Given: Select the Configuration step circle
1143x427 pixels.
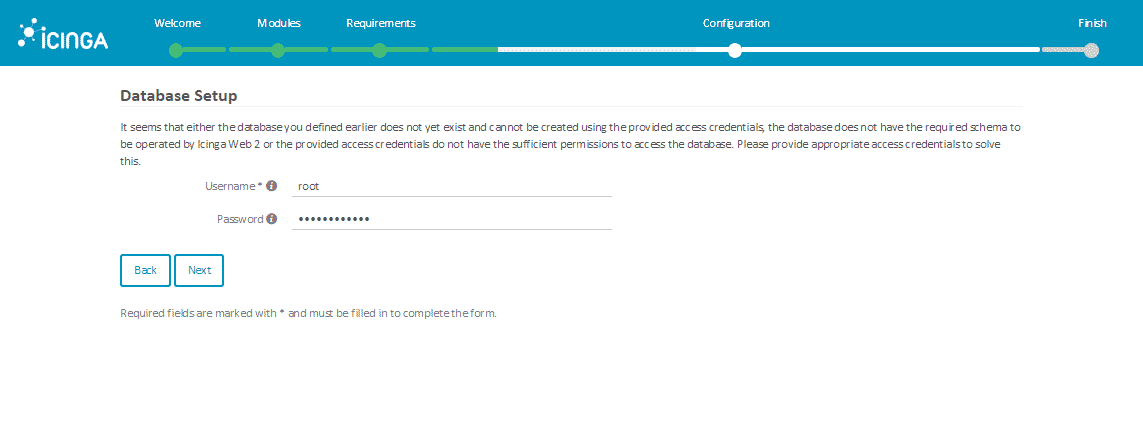Looking at the screenshot, I should click(735, 50).
